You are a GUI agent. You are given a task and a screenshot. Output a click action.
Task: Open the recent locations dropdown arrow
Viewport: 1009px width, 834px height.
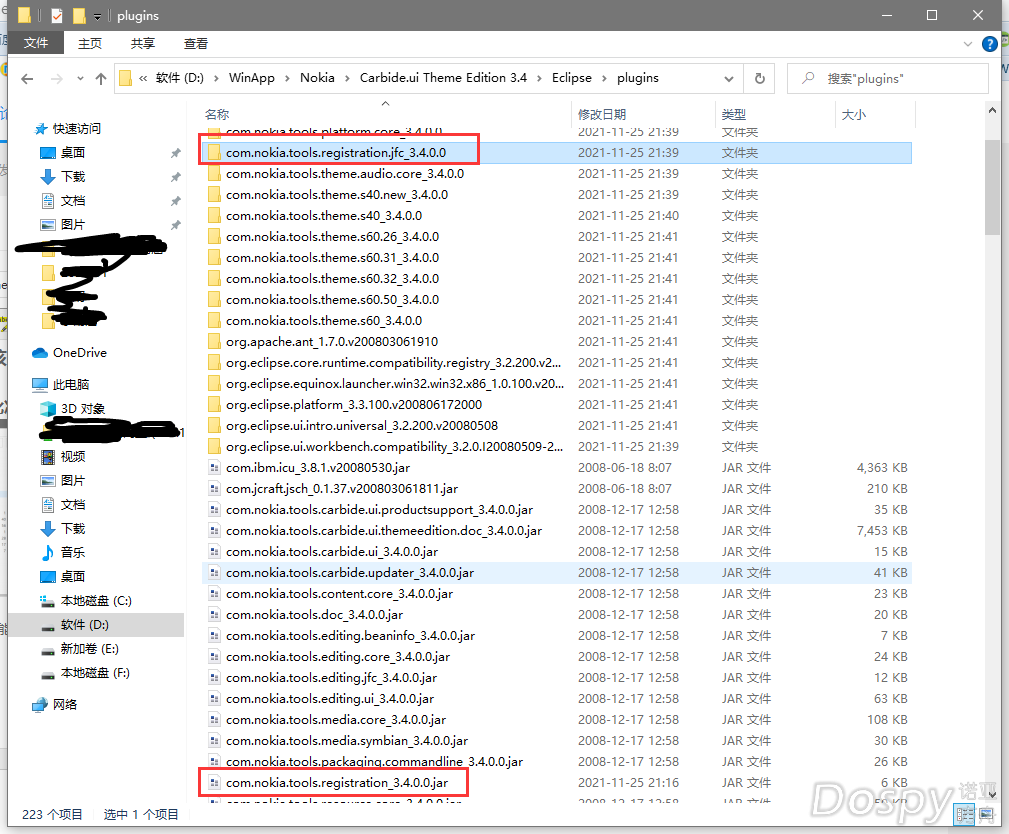(x=80, y=79)
